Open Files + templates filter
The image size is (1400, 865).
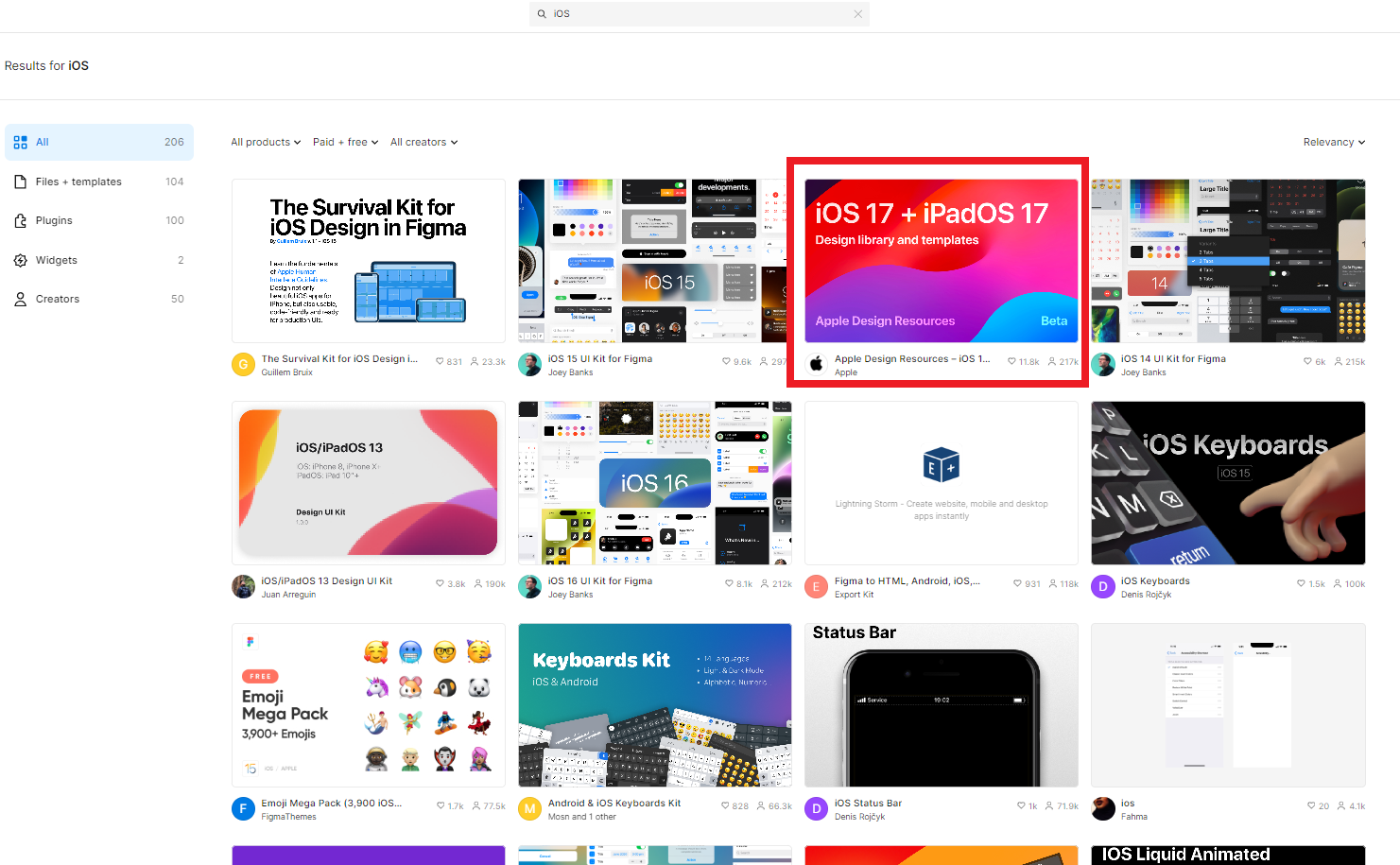[x=99, y=182]
